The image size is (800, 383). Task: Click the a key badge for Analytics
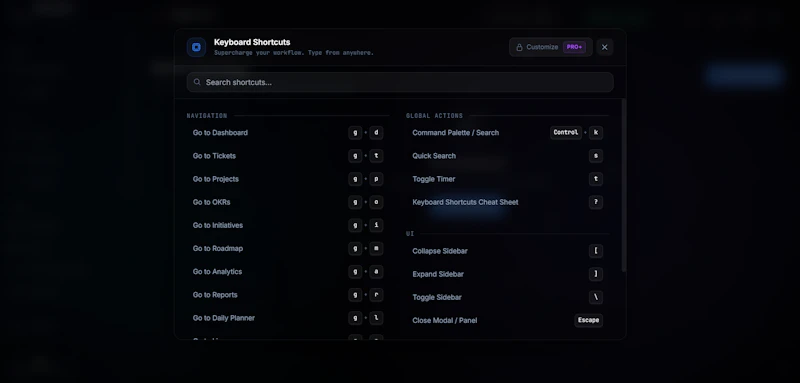(376, 272)
